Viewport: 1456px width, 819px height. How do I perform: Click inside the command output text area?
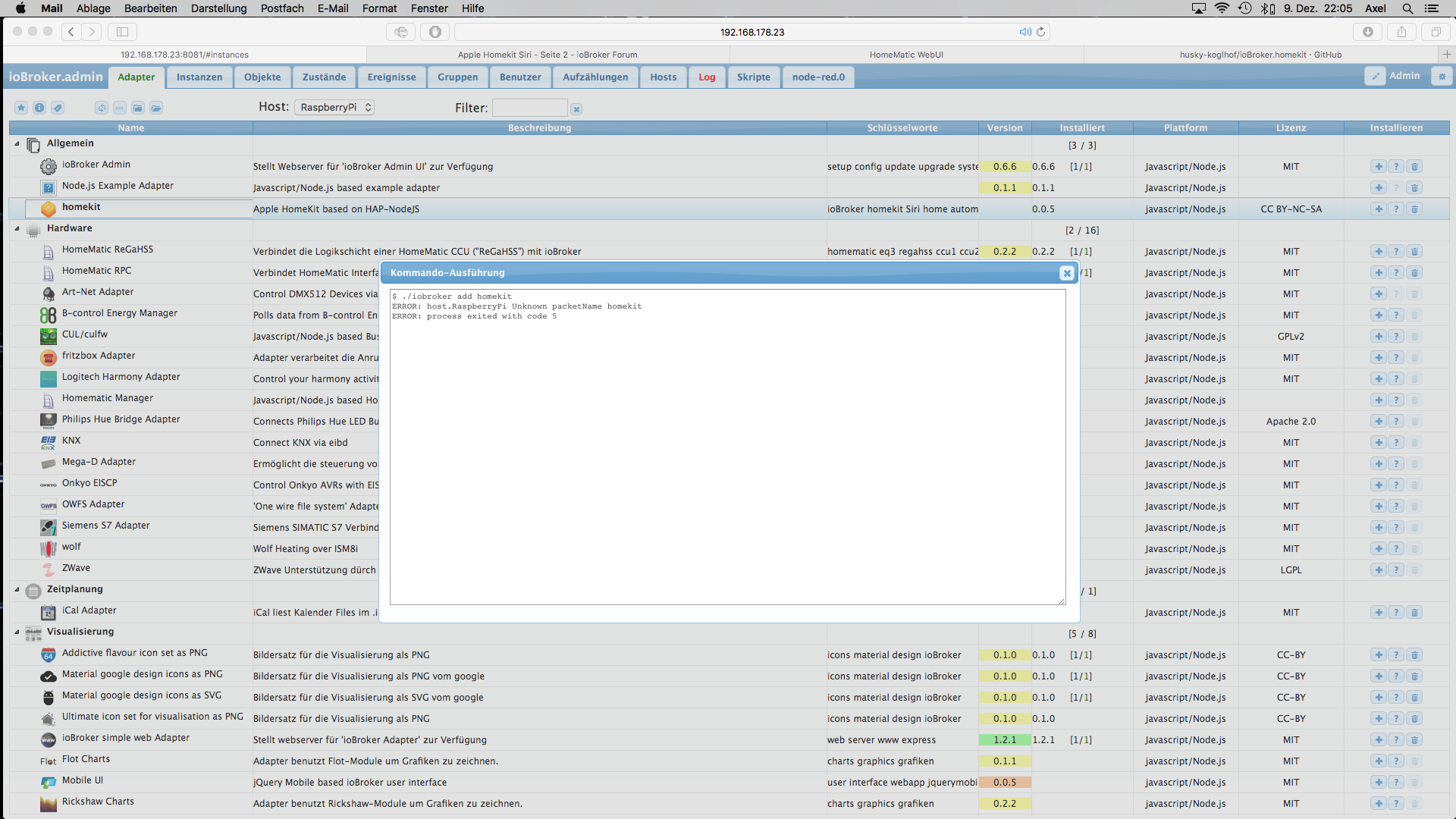click(x=728, y=447)
